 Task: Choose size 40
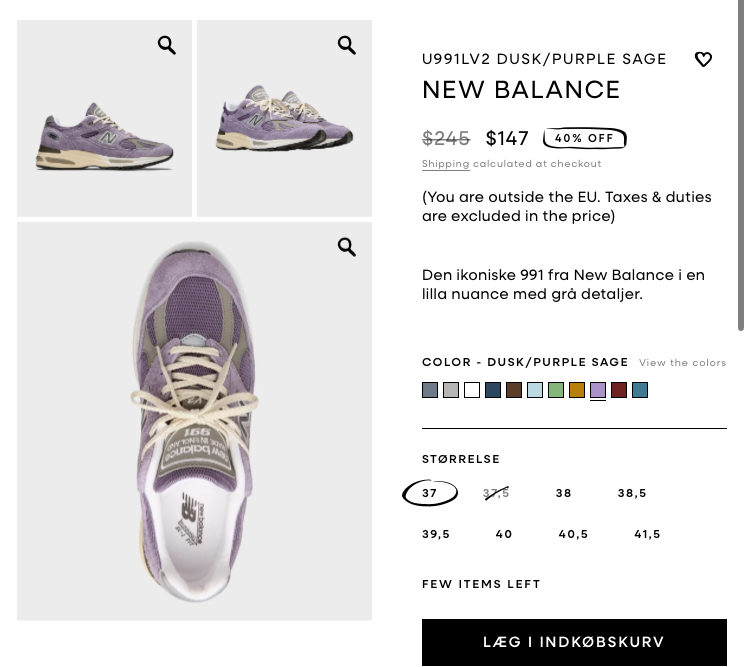[x=504, y=534]
